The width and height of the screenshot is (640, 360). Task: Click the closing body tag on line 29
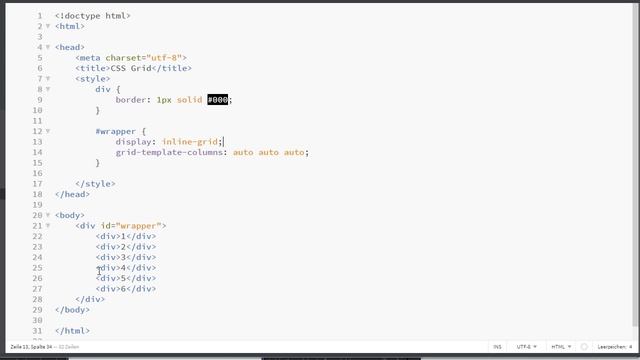tap(72, 310)
